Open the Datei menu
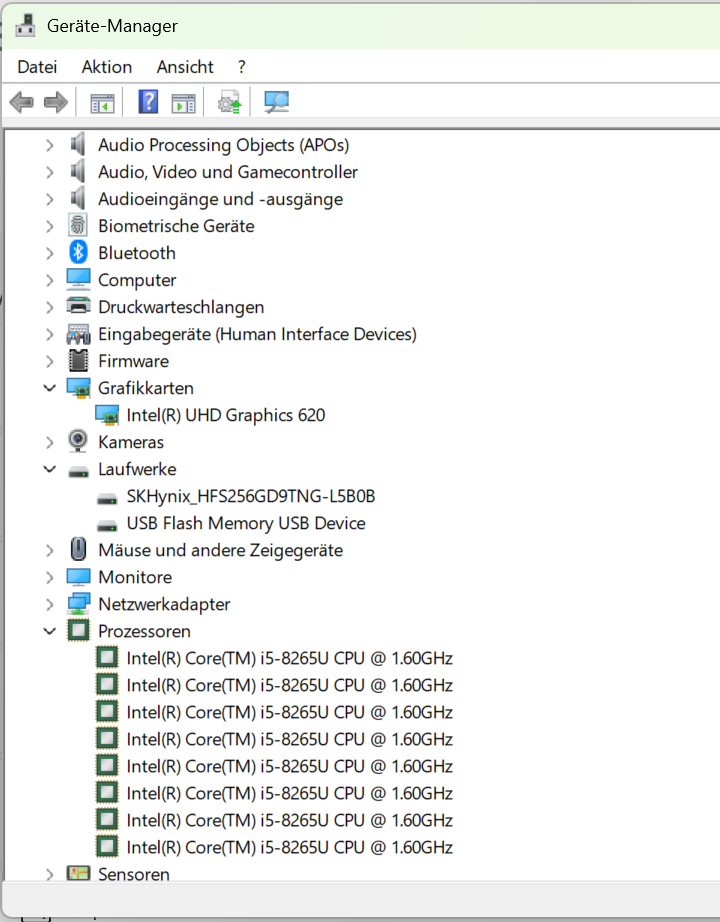This screenshot has width=720, height=922. pos(37,67)
